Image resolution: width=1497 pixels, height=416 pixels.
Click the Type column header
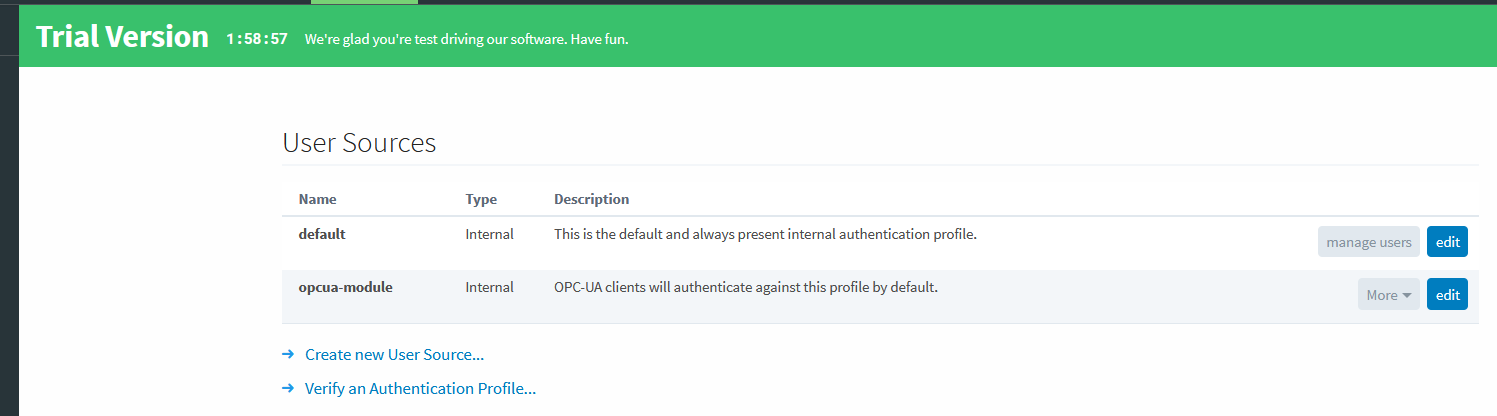(481, 199)
